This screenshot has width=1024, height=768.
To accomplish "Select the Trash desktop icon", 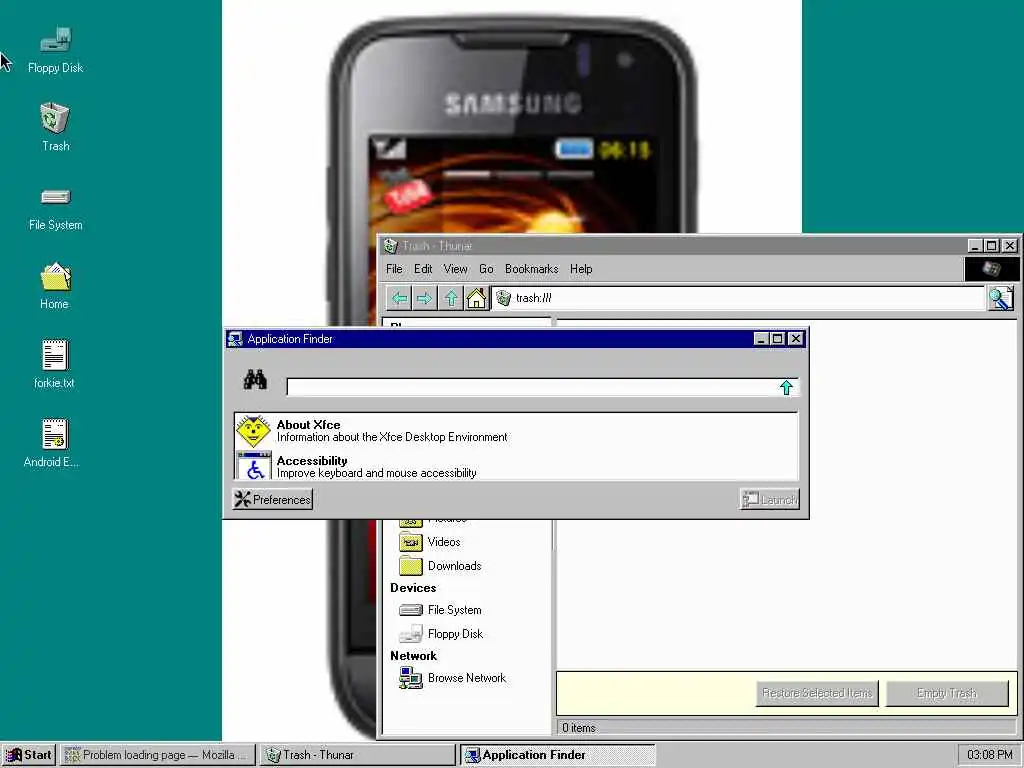I will pyautogui.click(x=56, y=127).
